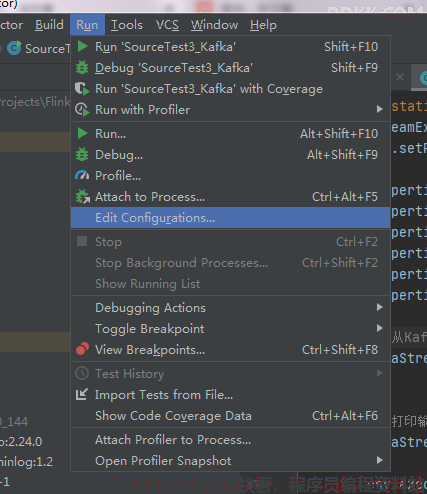
Task: Click the SourceTest run configuration class icon
Action: [14, 48]
